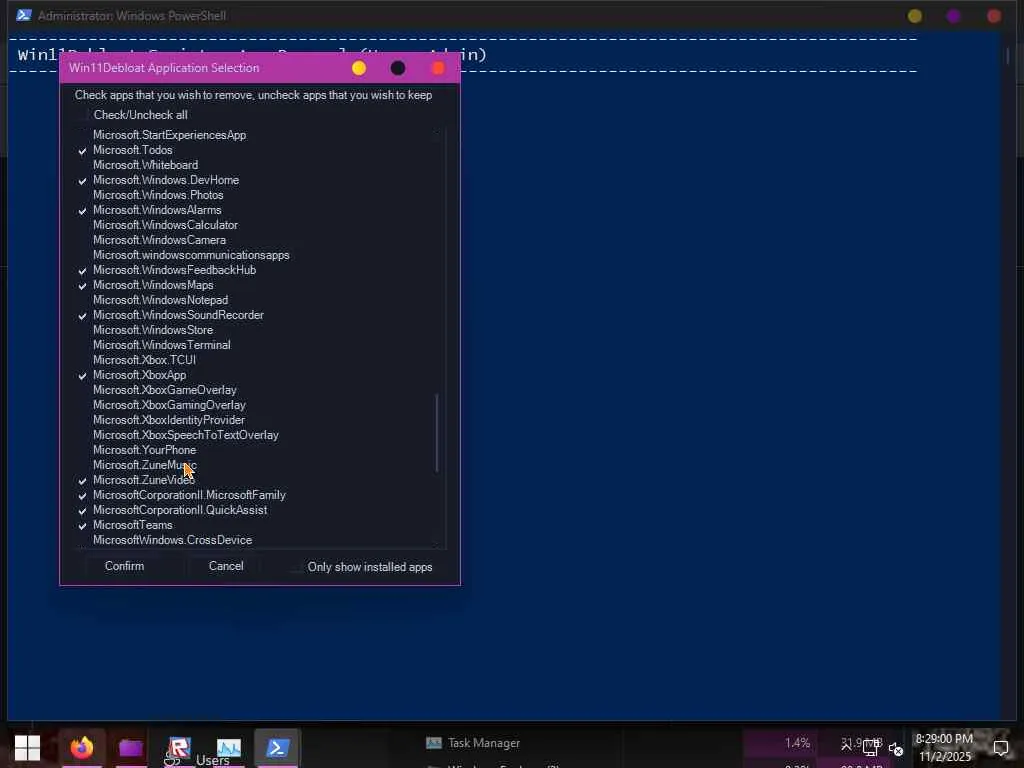1024x768 pixels.
Task: Click the muted volume tray icon
Action: (x=896, y=749)
